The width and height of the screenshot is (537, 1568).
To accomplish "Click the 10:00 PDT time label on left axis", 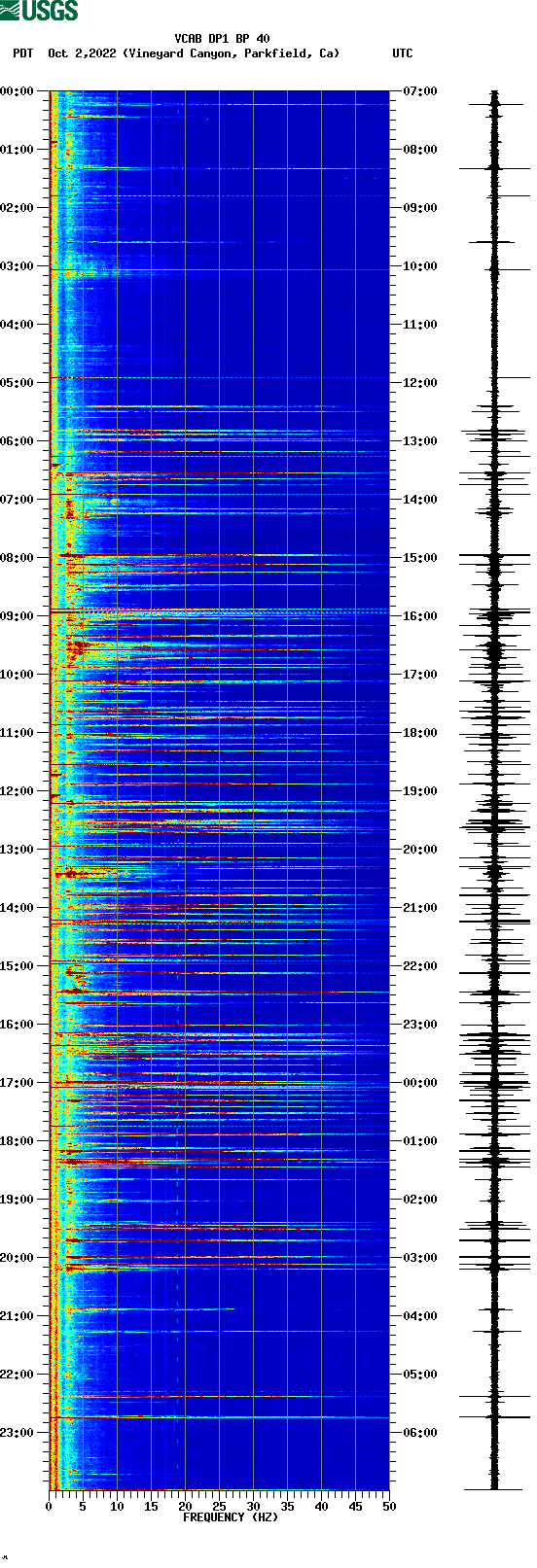I will [x=18, y=675].
